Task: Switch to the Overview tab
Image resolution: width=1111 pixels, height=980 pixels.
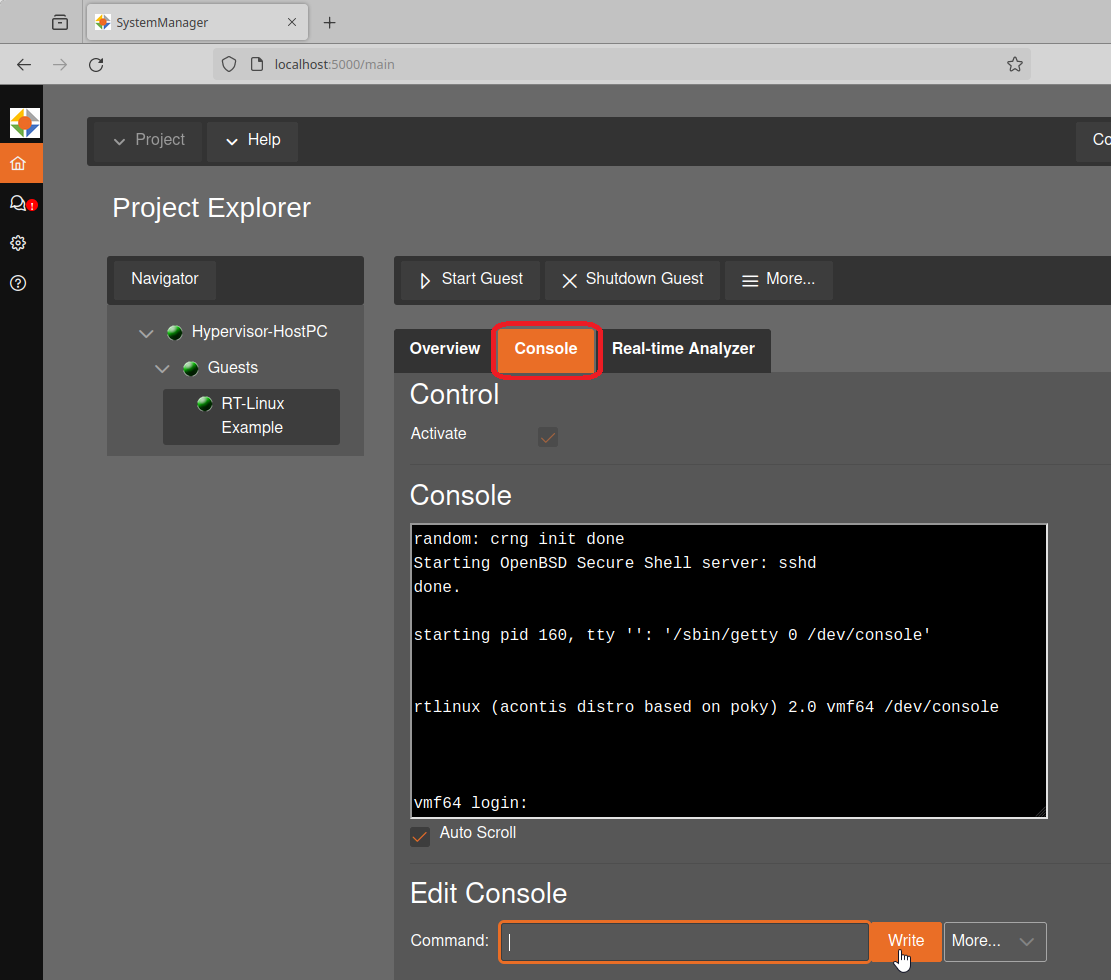Action: [443, 349]
